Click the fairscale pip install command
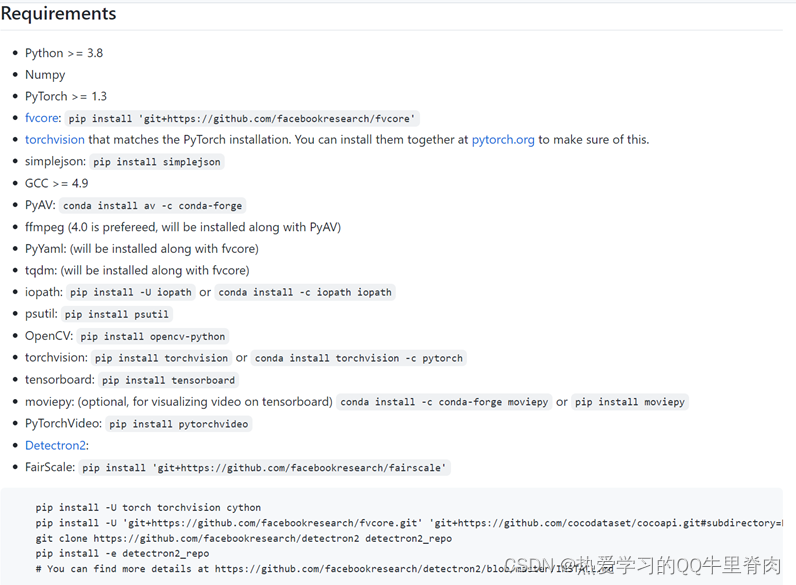 tap(264, 468)
